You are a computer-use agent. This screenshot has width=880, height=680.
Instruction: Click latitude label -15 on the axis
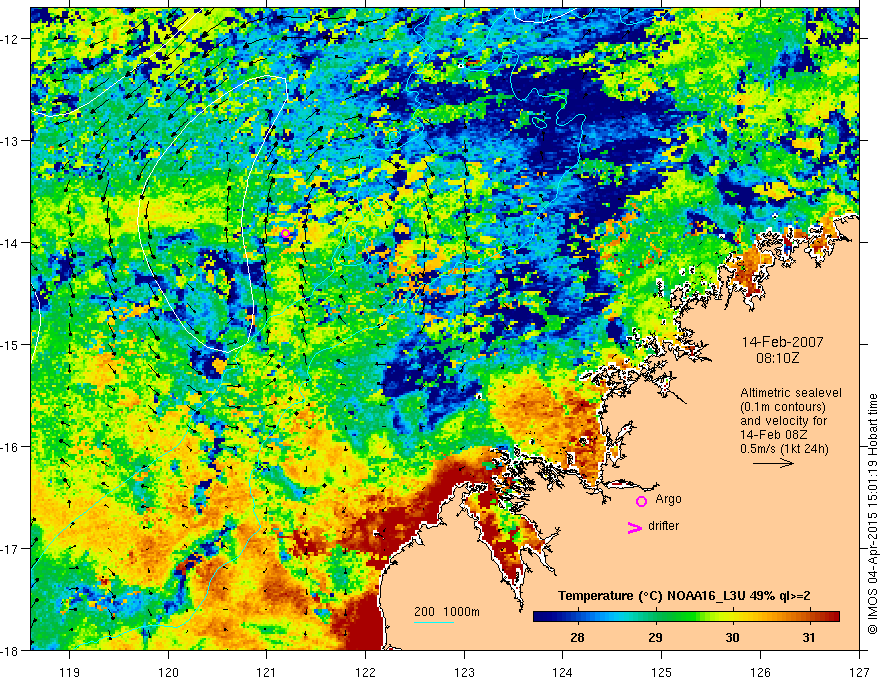11,344
